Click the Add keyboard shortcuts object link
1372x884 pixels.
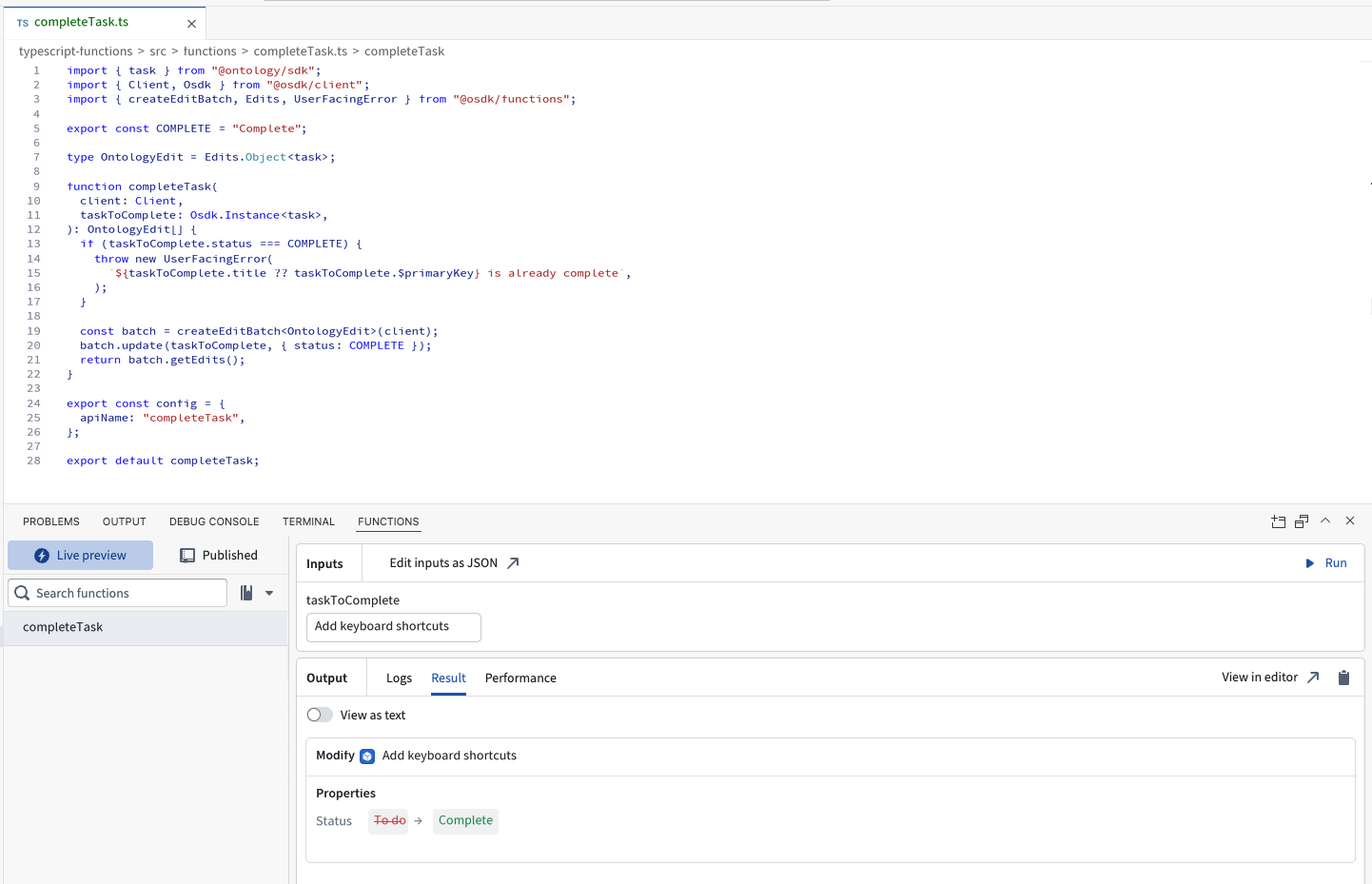pyautogui.click(x=449, y=756)
